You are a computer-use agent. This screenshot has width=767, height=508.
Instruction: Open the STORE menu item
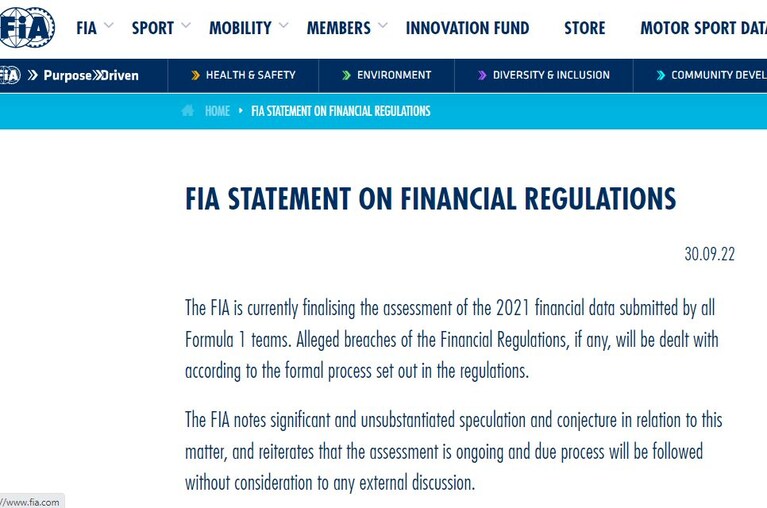point(585,28)
